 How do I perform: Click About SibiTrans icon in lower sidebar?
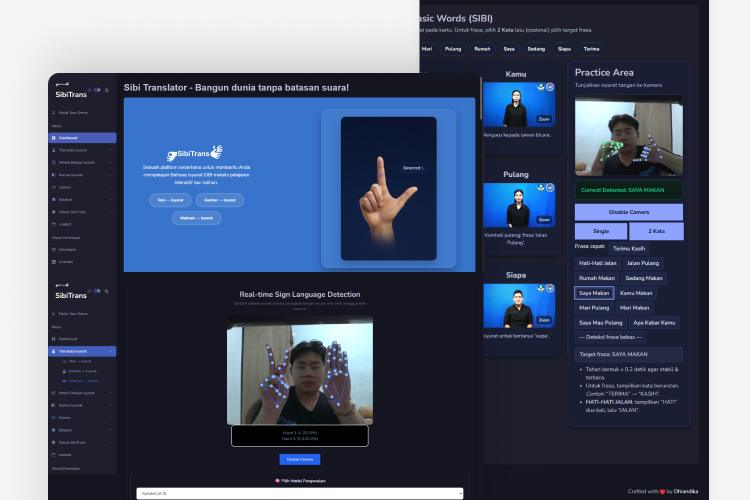(x=54, y=443)
